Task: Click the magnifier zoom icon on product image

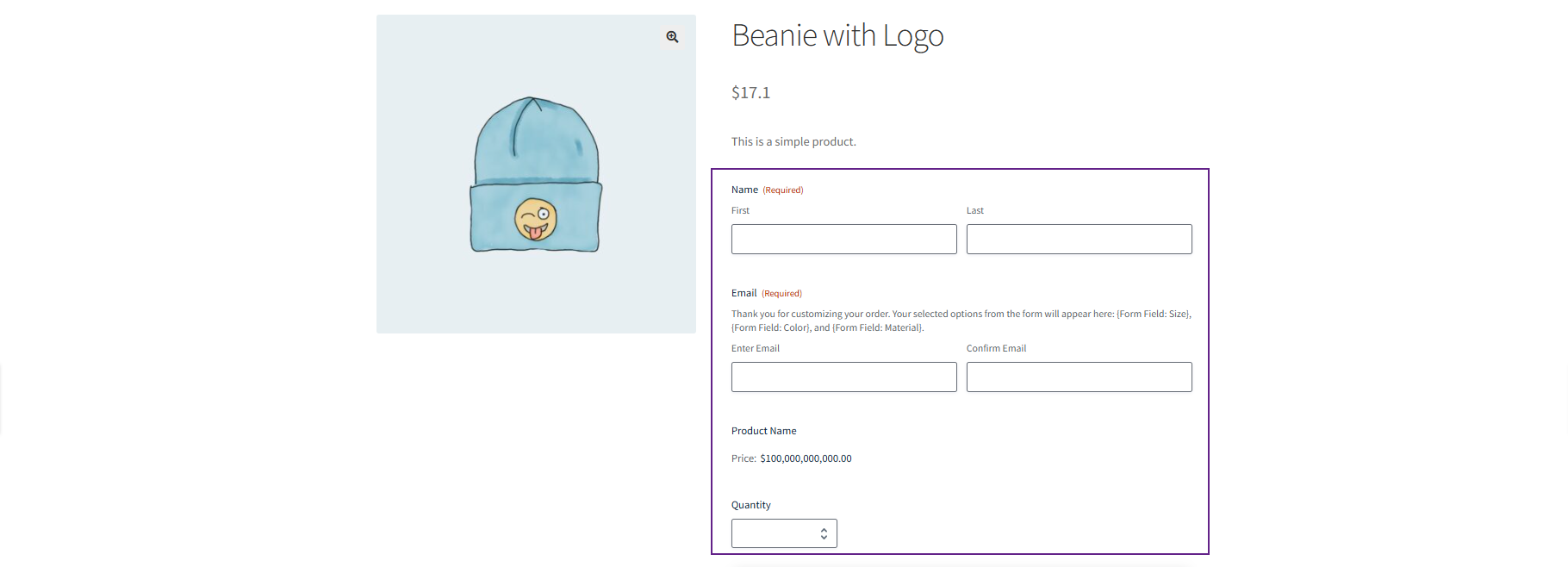Action: pyautogui.click(x=672, y=37)
